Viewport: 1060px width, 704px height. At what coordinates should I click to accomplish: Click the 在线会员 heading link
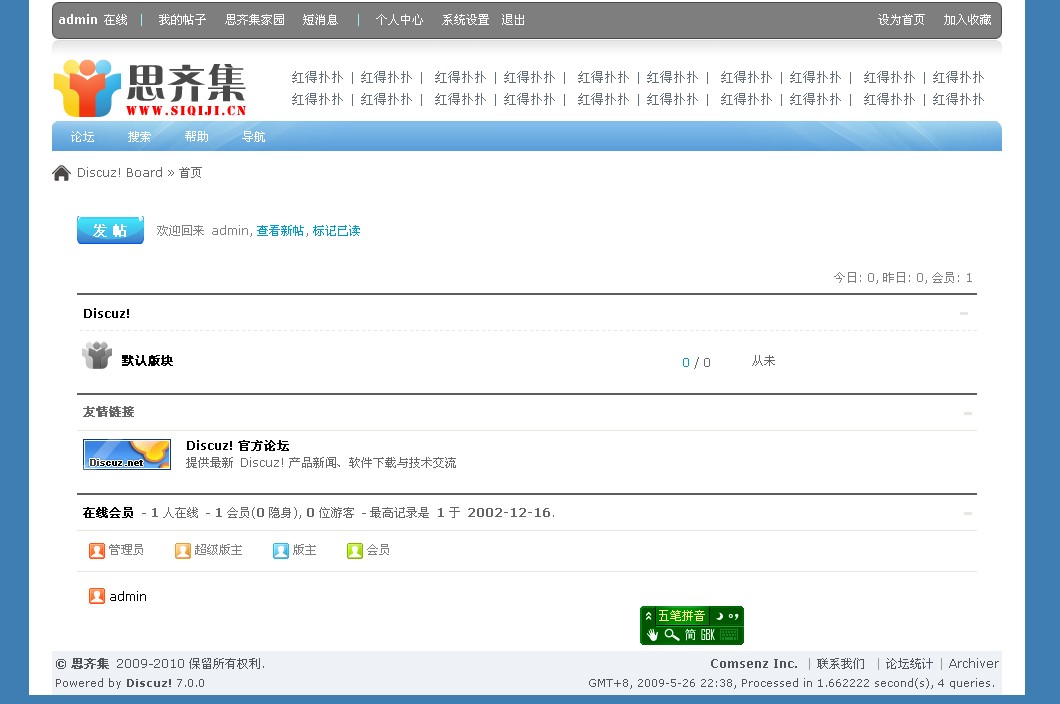click(x=108, y=513)
